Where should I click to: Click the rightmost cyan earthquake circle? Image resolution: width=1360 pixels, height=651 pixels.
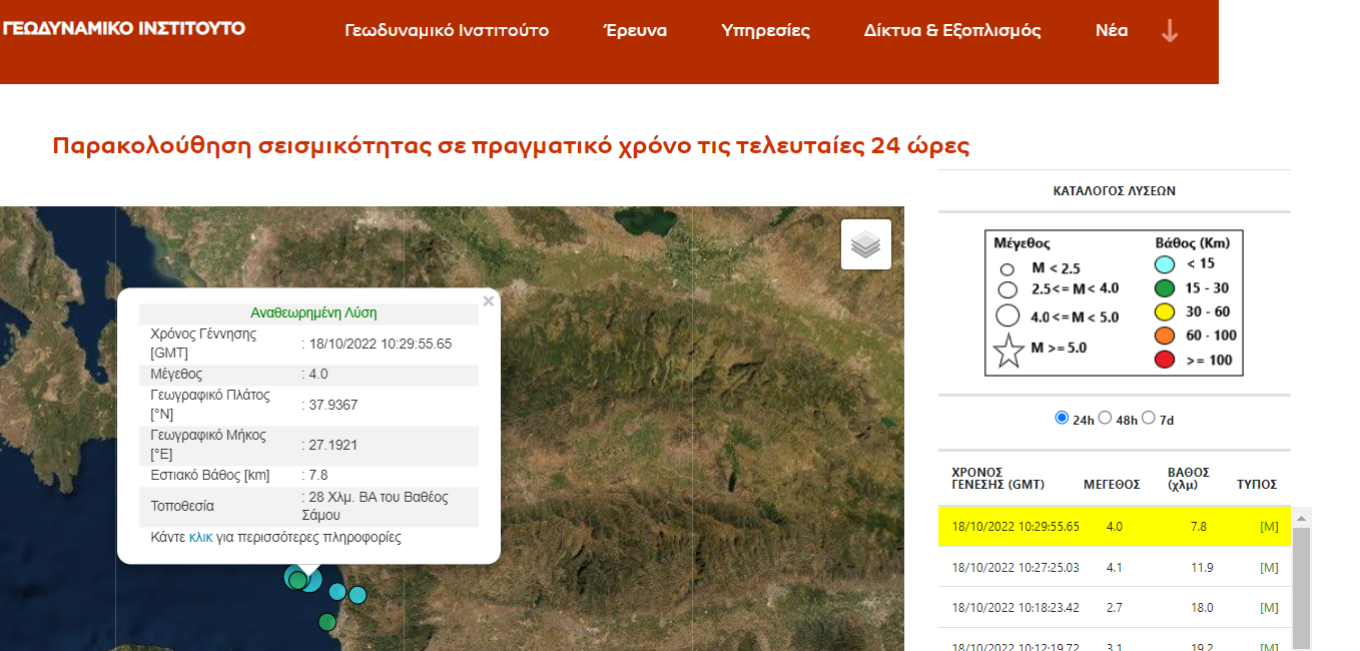tap(357, 595)
